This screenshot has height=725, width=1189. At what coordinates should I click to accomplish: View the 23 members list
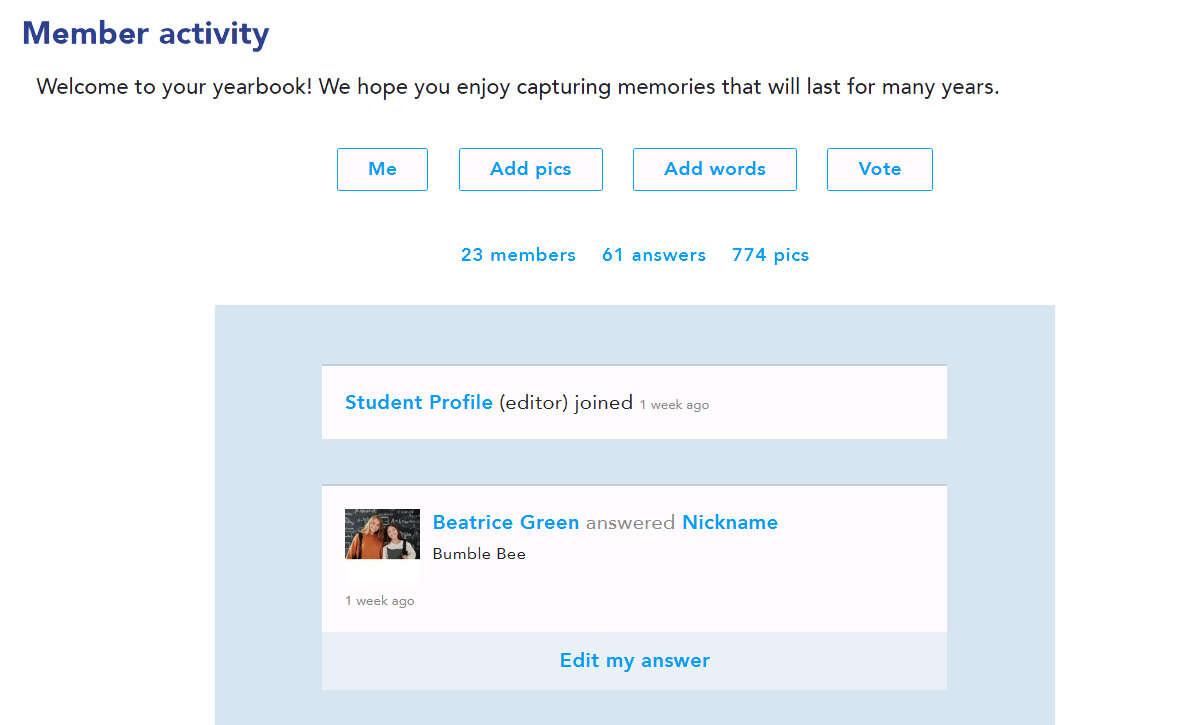click(518, 255)
